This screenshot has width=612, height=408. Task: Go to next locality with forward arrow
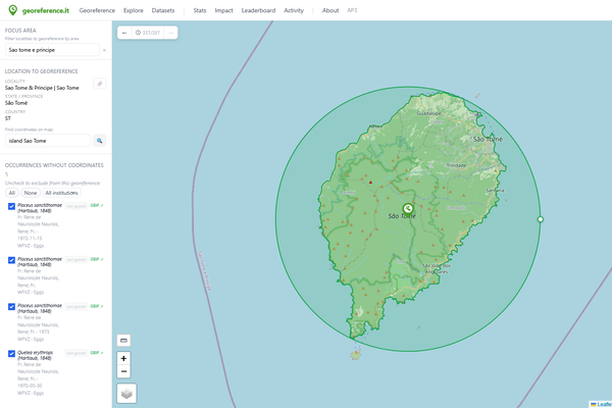[171, 33]
